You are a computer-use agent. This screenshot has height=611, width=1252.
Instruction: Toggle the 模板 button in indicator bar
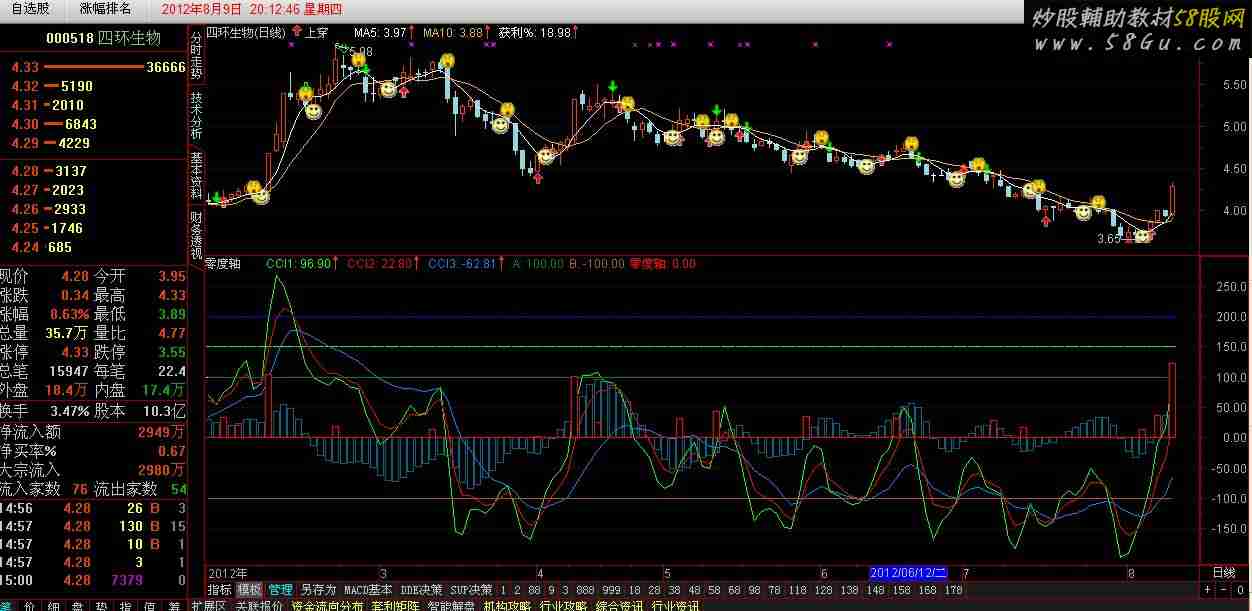click(249, 590)
